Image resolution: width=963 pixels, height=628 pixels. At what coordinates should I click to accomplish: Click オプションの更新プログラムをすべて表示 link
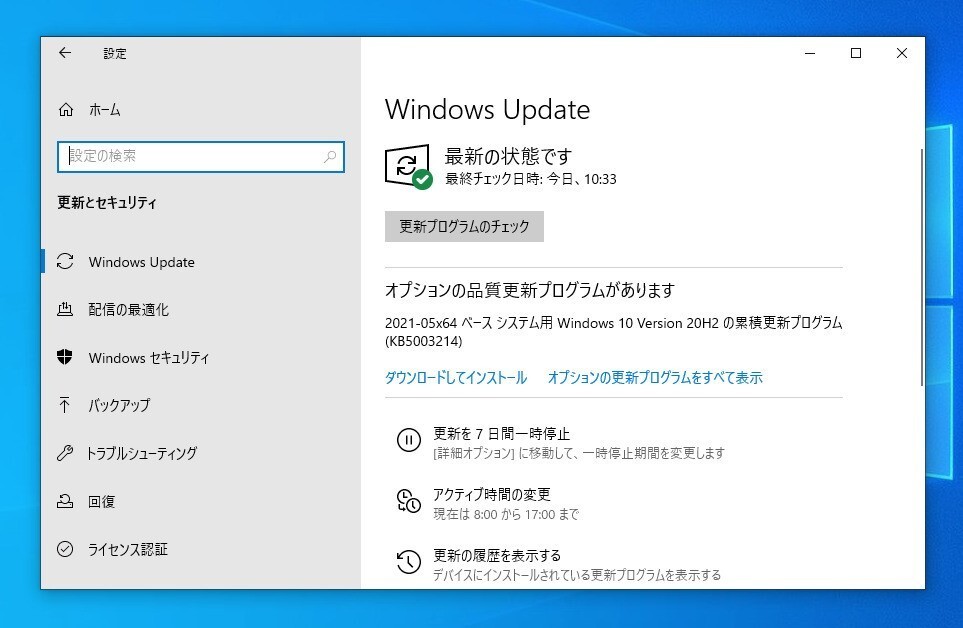pos(655,378)
